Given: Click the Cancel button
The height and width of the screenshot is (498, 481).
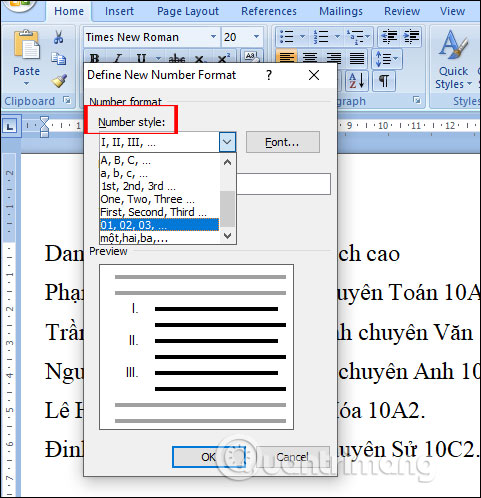Looking at the screenshot, I should (x=292, y=457).
